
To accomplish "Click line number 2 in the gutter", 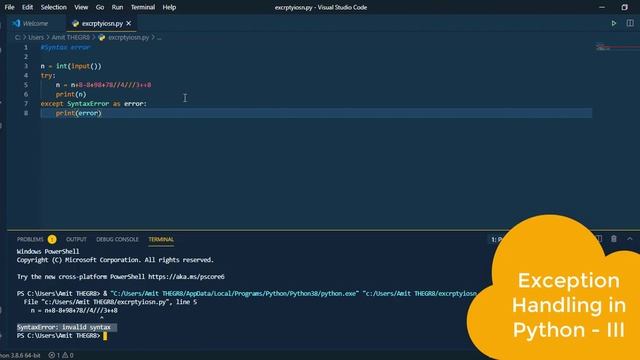I will [26, 57].
